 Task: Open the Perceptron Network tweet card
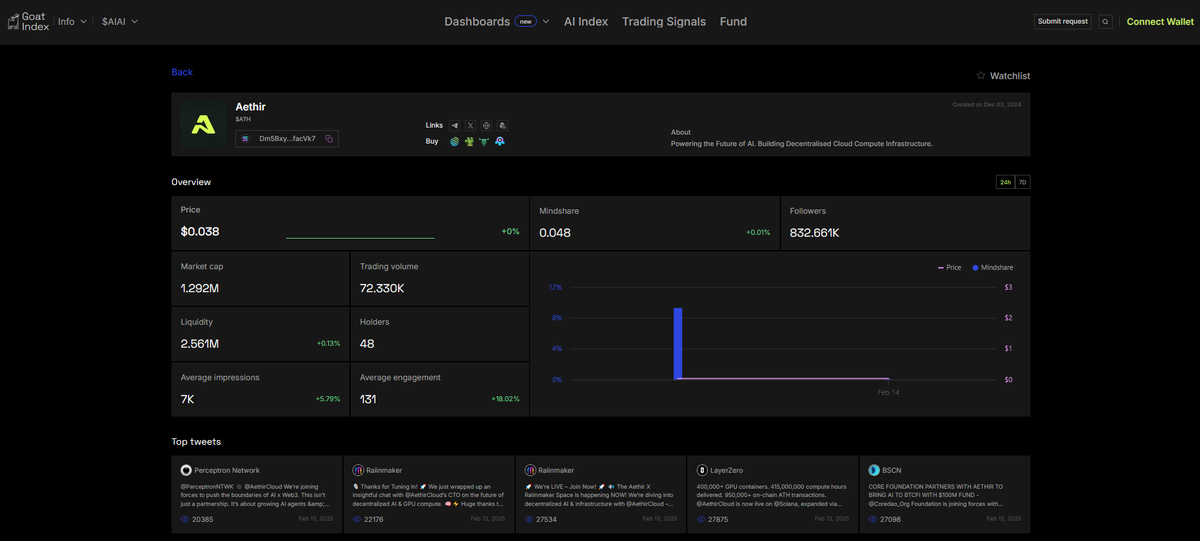257,494
